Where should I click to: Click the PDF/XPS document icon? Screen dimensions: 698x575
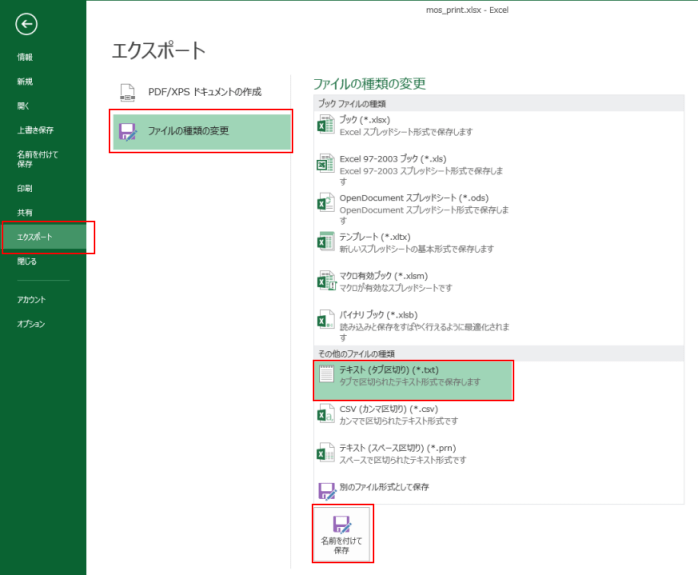[128, 92]
